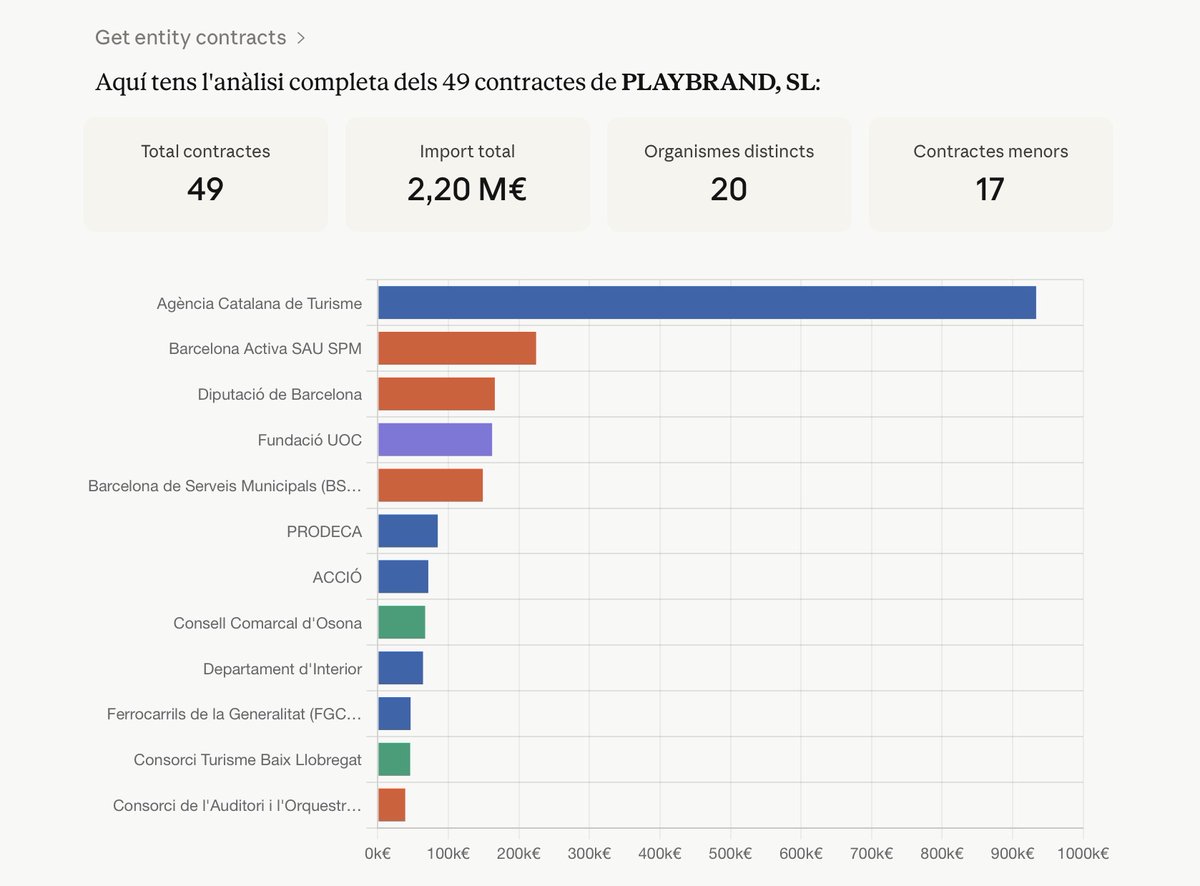Select the Departament d'Interior bar

pos(398,668)
